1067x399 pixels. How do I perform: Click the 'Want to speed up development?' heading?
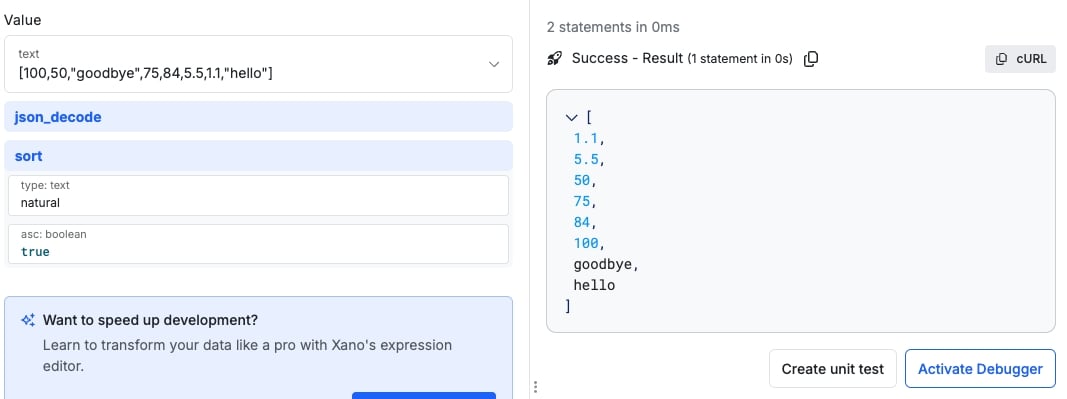coord(150,320)
